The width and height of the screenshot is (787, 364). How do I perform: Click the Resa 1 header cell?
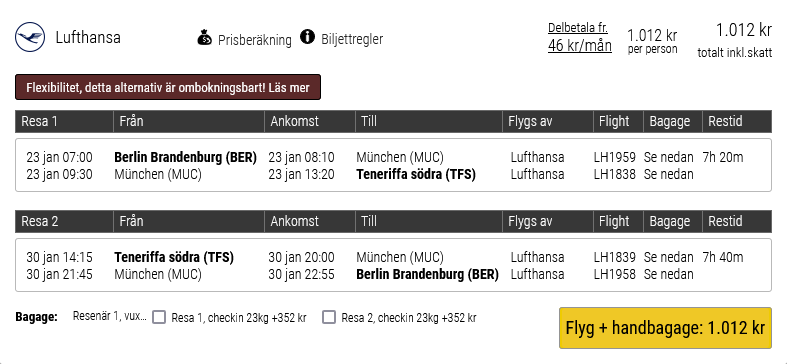(x=64, y=122)
